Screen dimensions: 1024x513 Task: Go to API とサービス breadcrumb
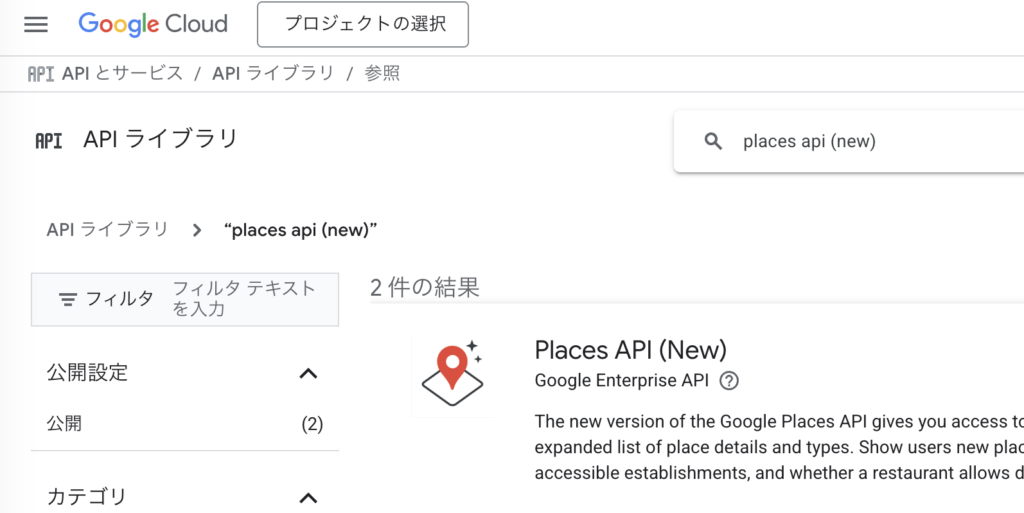(122, 74)
